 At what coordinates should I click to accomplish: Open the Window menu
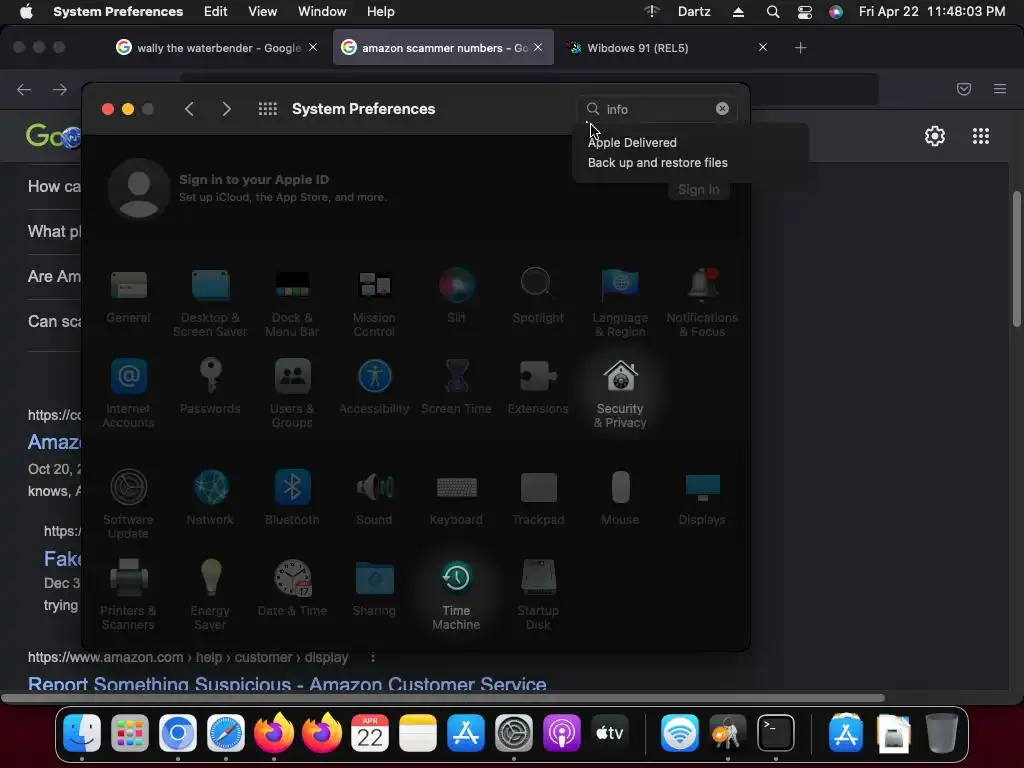click(322, 12)
